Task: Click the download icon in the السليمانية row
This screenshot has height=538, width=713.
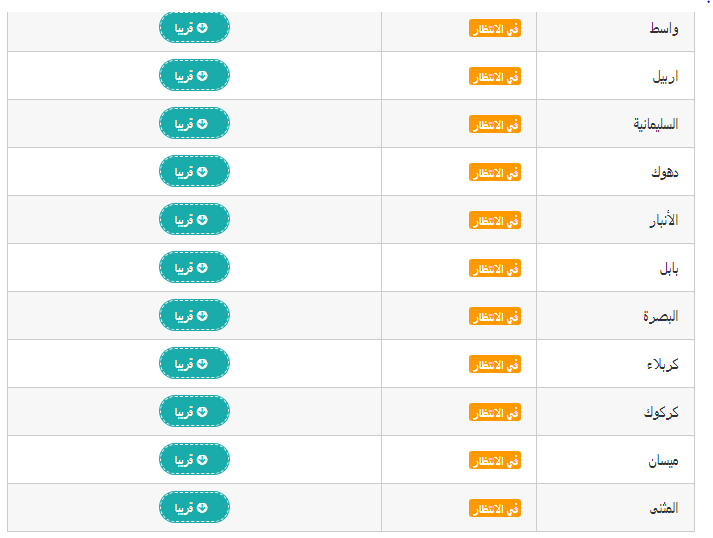Action: pos(202,124)
